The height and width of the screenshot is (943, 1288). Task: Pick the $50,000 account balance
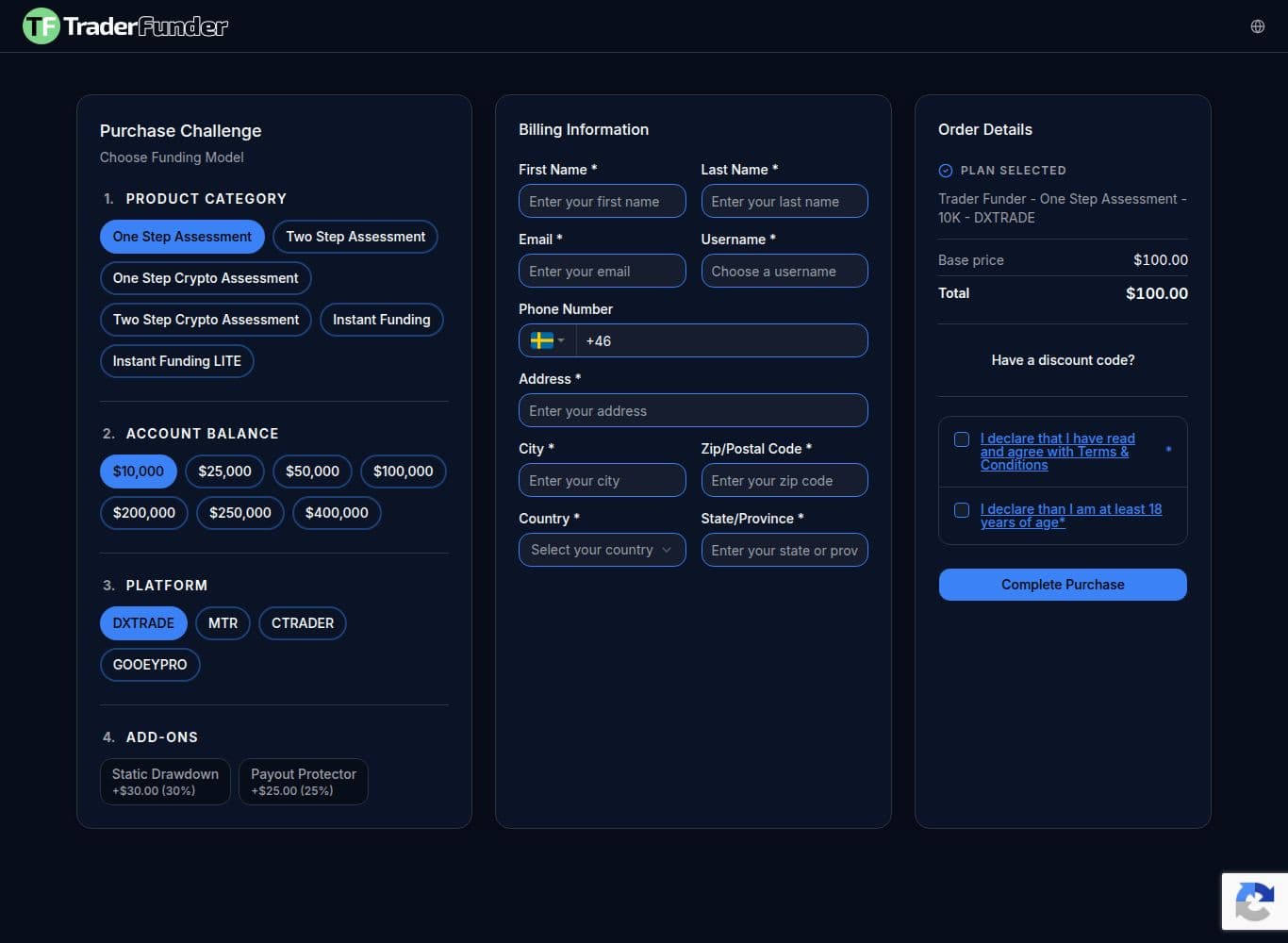tap(312, 471)
